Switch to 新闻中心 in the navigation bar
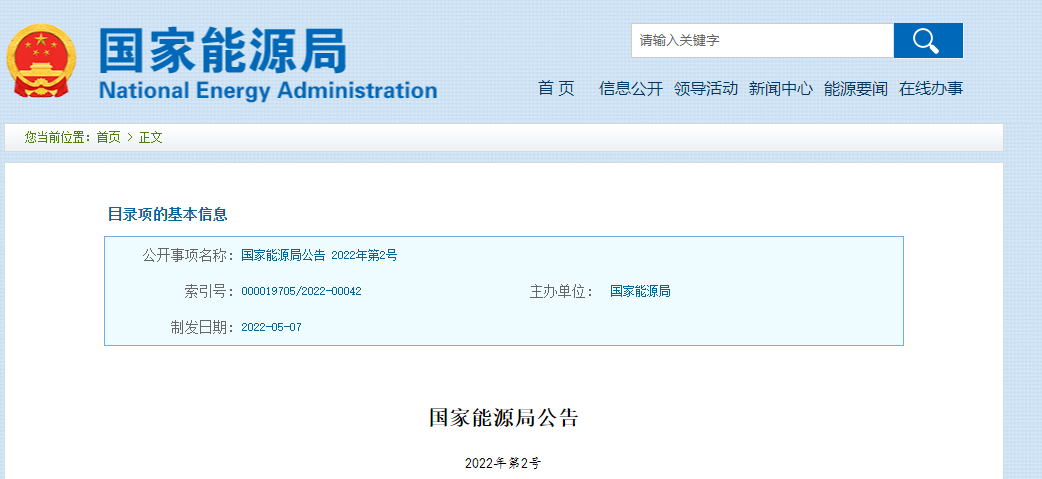Screen dimensions: 1042x479 coord(781,89)
